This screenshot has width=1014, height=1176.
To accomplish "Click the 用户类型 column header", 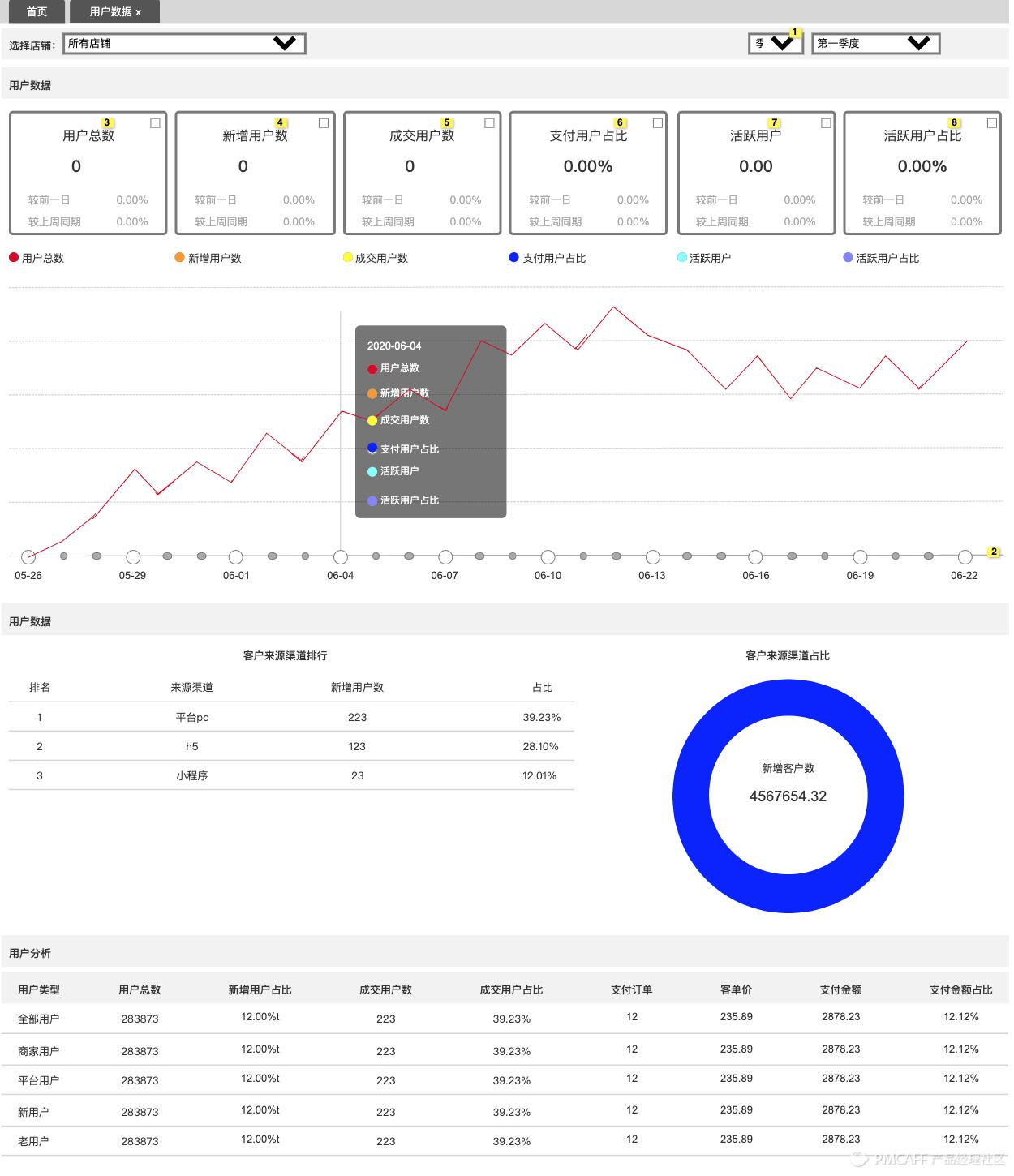I will pyautogui.click(x=38, y=989).
